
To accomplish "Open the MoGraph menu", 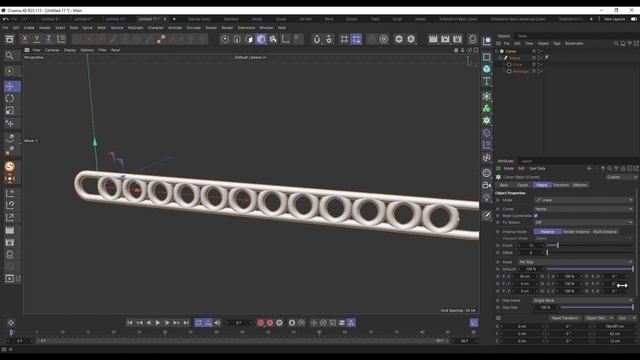I will pyautogui.click(x=136, y=28).
